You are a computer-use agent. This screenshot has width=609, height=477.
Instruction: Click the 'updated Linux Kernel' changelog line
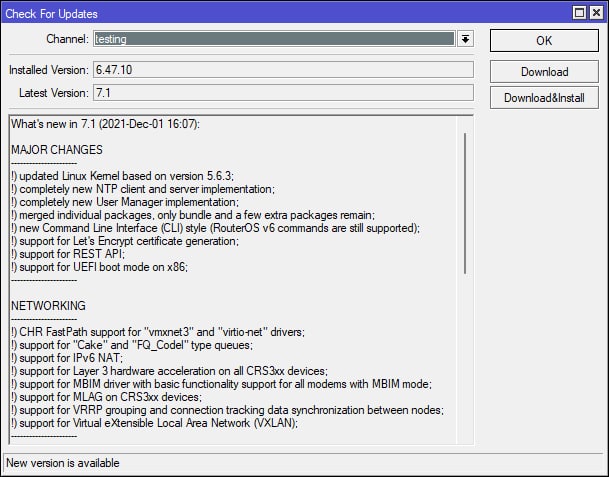(122, 176)
